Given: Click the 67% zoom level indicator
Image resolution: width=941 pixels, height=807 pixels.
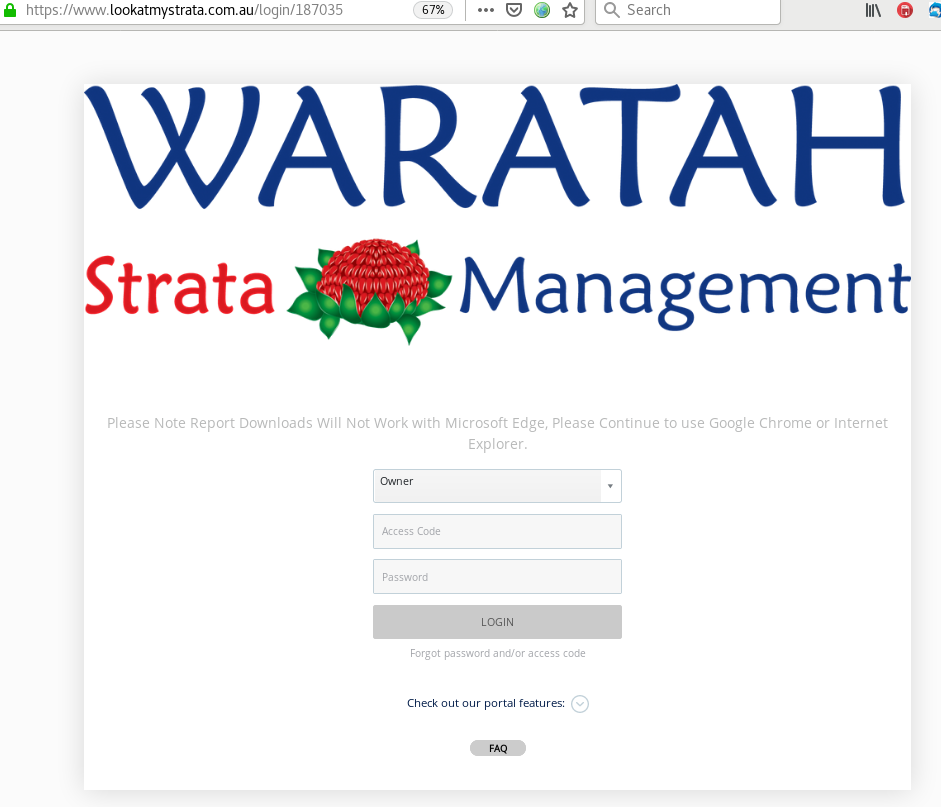Looking at the screenshot, I should click(x=433, y=10).
